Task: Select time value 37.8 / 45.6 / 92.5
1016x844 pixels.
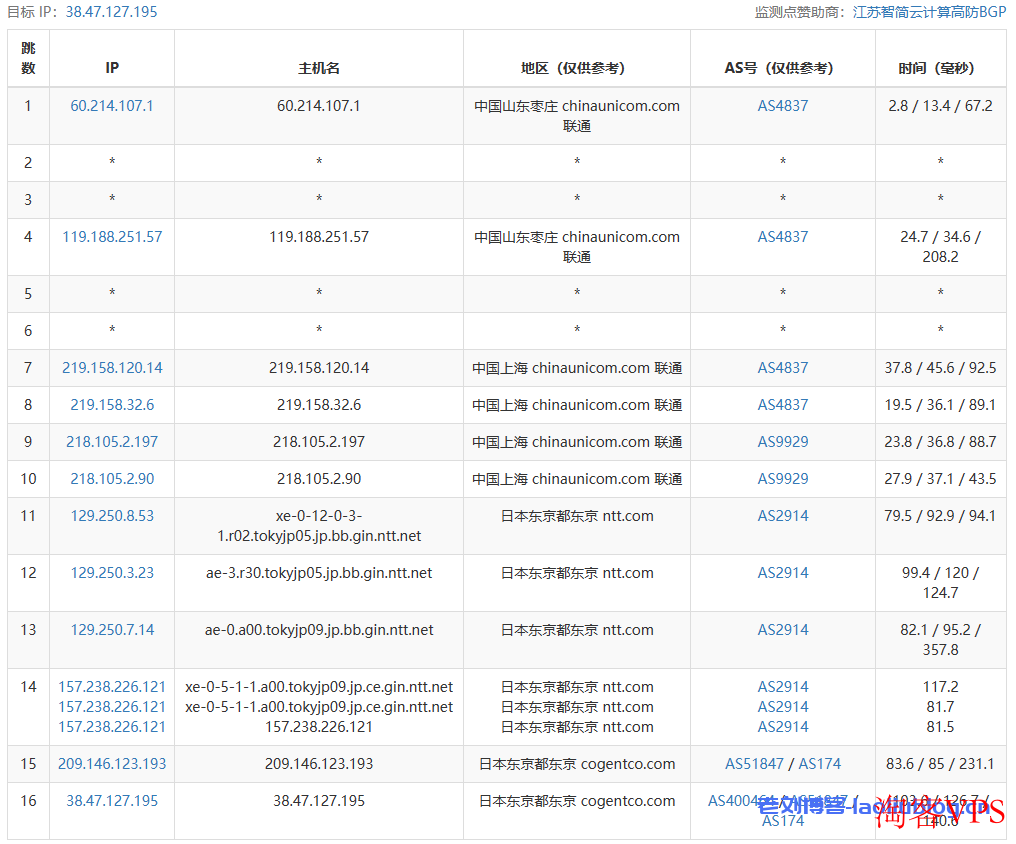Action: pyautogui.click(x=940, y=367)
